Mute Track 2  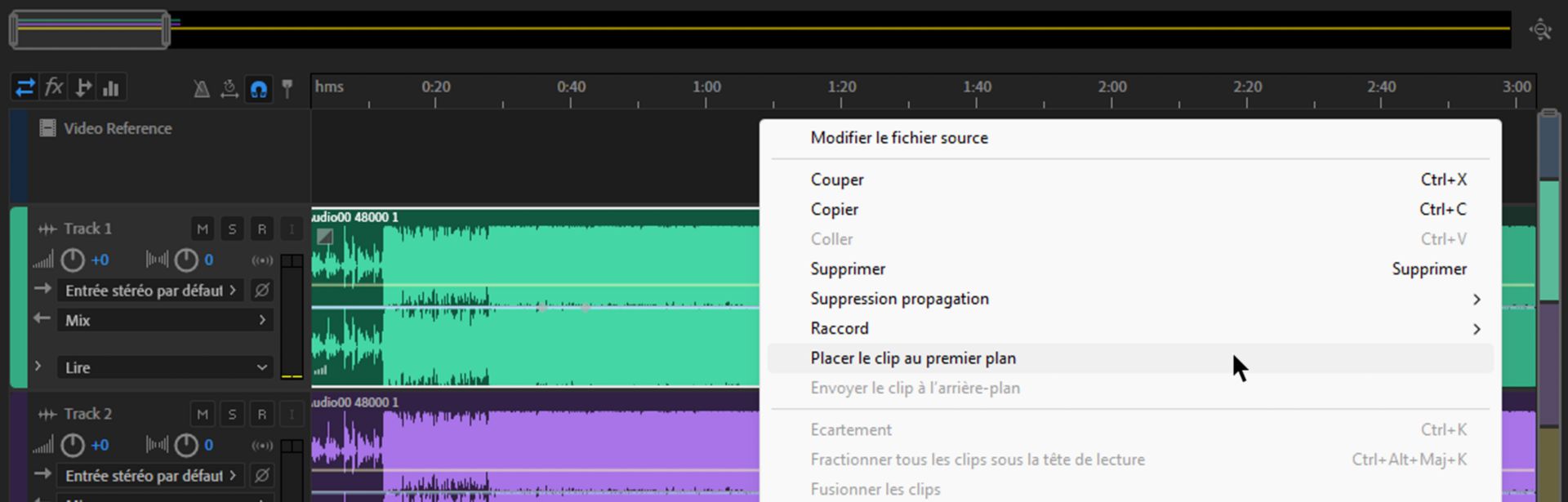[x=203, y=414]
